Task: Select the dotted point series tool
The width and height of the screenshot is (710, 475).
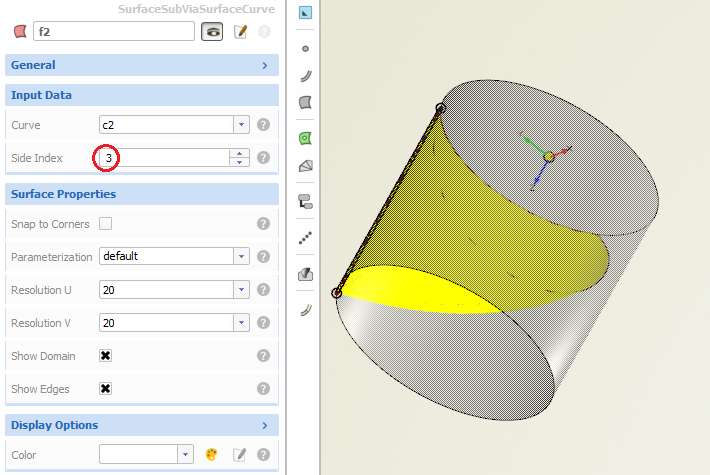Action: [x=305, y=238]
